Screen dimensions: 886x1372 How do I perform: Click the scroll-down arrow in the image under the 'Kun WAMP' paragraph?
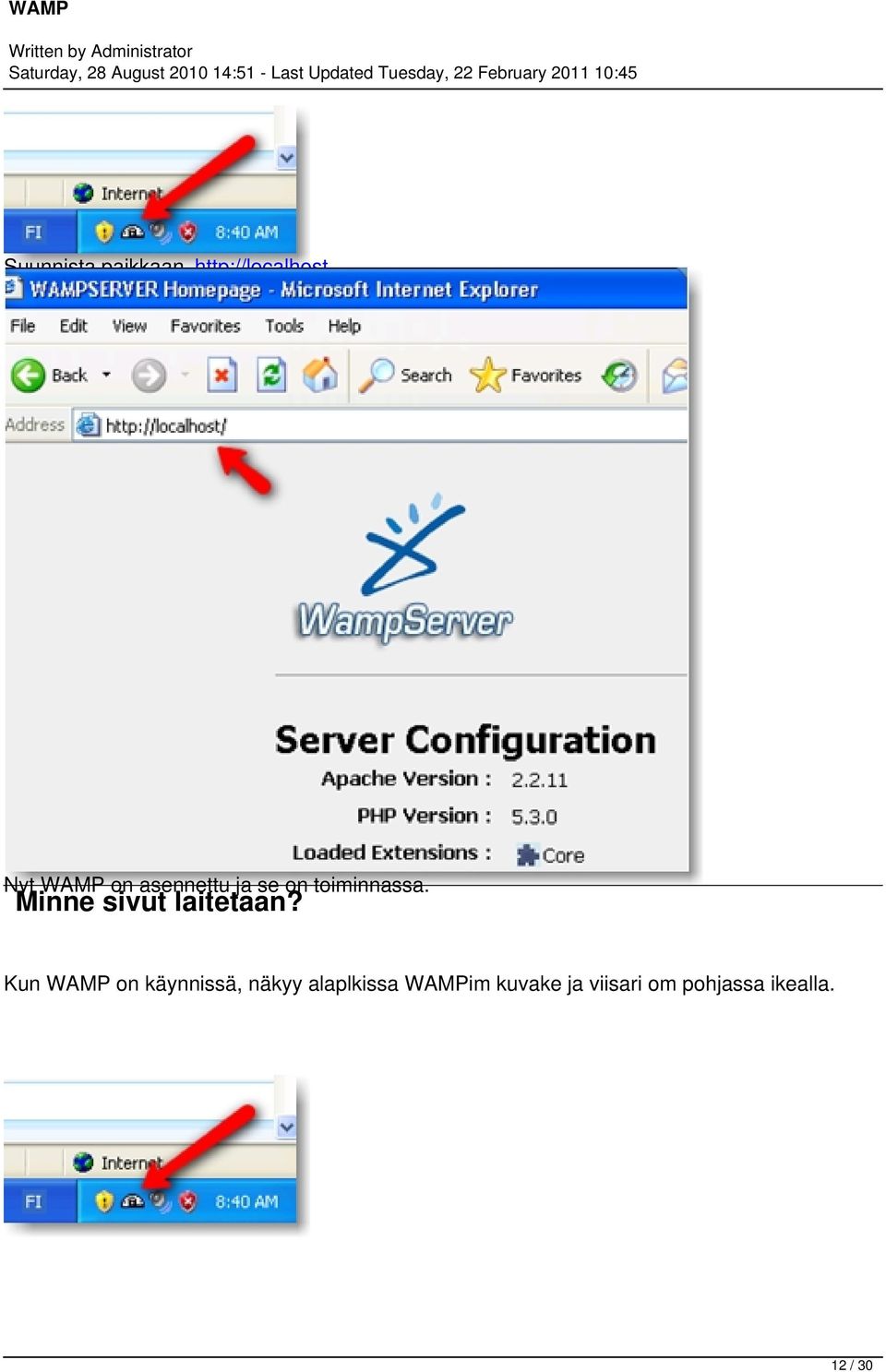(286, 1127)
